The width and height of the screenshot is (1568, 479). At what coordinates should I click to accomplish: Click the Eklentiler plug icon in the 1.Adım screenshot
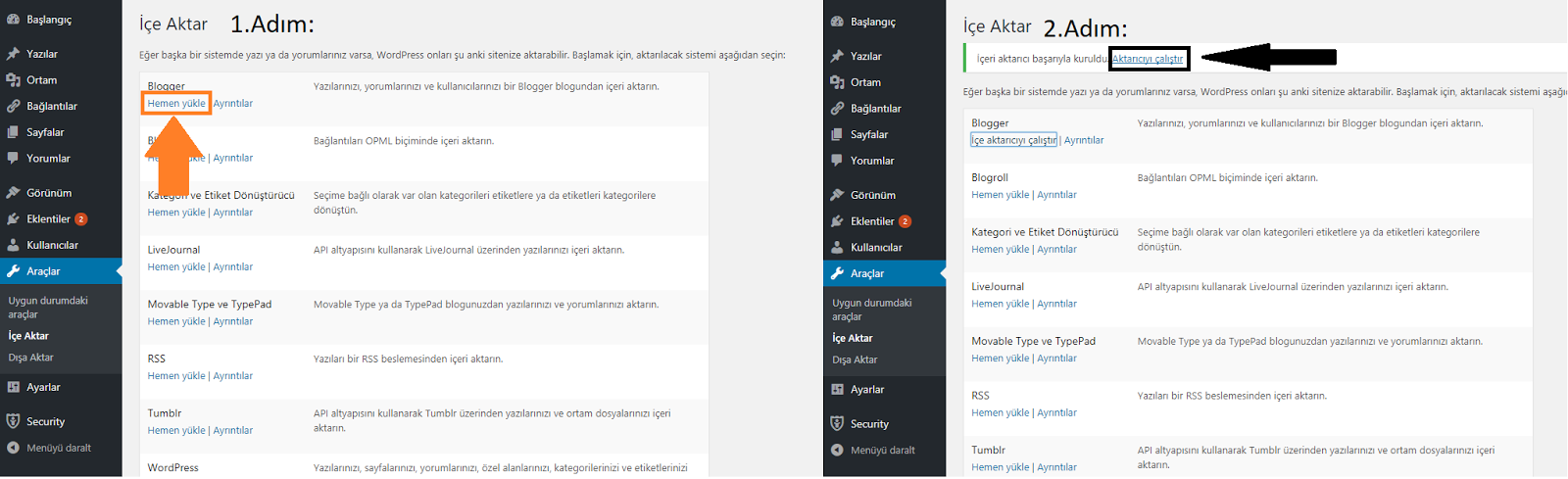pos(13,219)
